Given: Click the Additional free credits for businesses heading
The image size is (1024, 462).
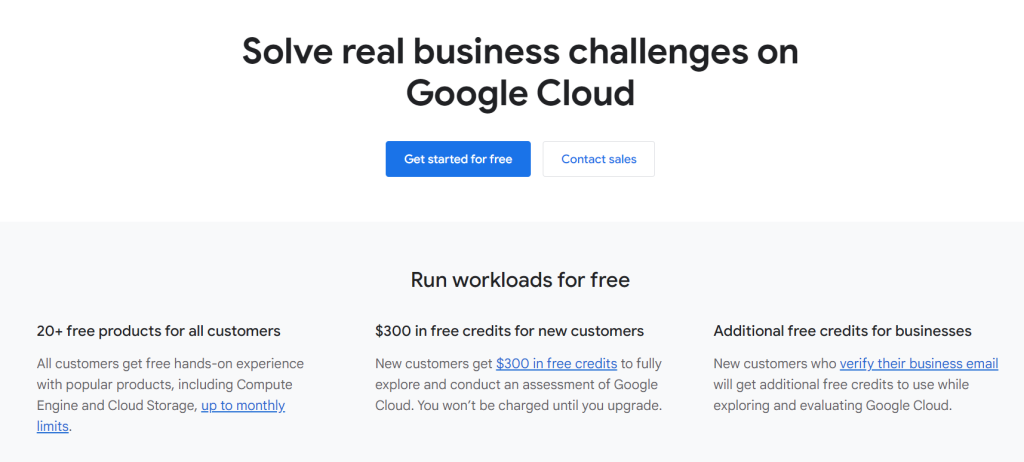Looking at the screenshot, I should click(x=842, y=330).
